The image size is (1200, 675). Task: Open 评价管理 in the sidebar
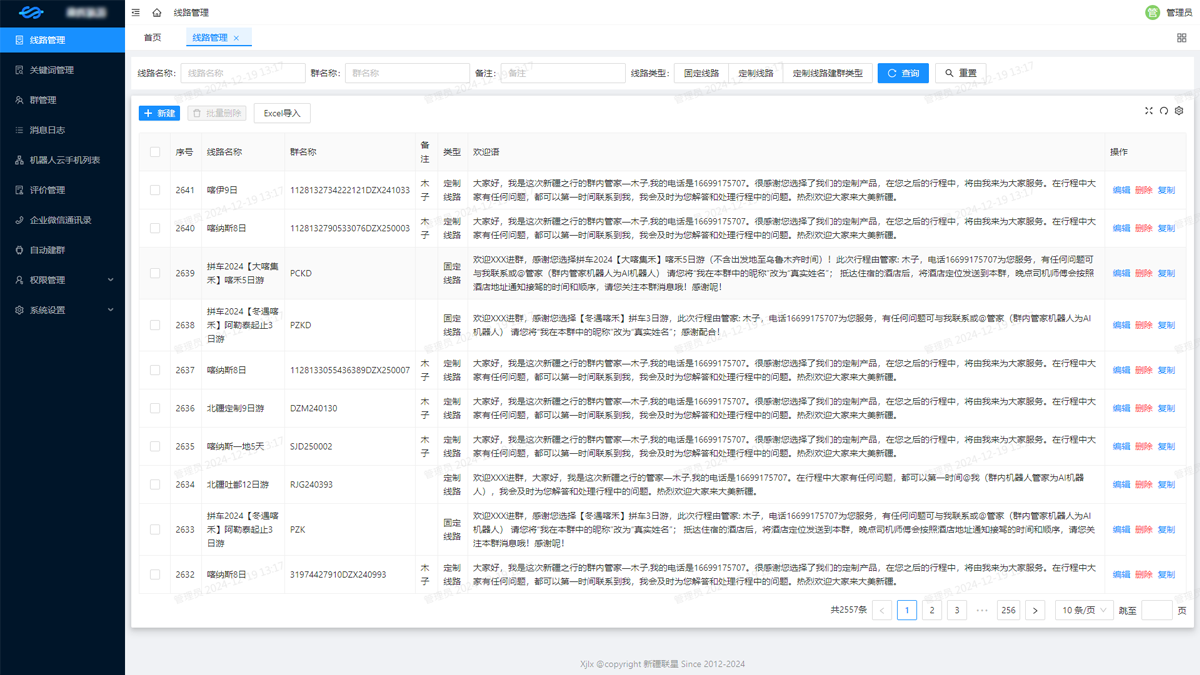click(x=62, y=190)
